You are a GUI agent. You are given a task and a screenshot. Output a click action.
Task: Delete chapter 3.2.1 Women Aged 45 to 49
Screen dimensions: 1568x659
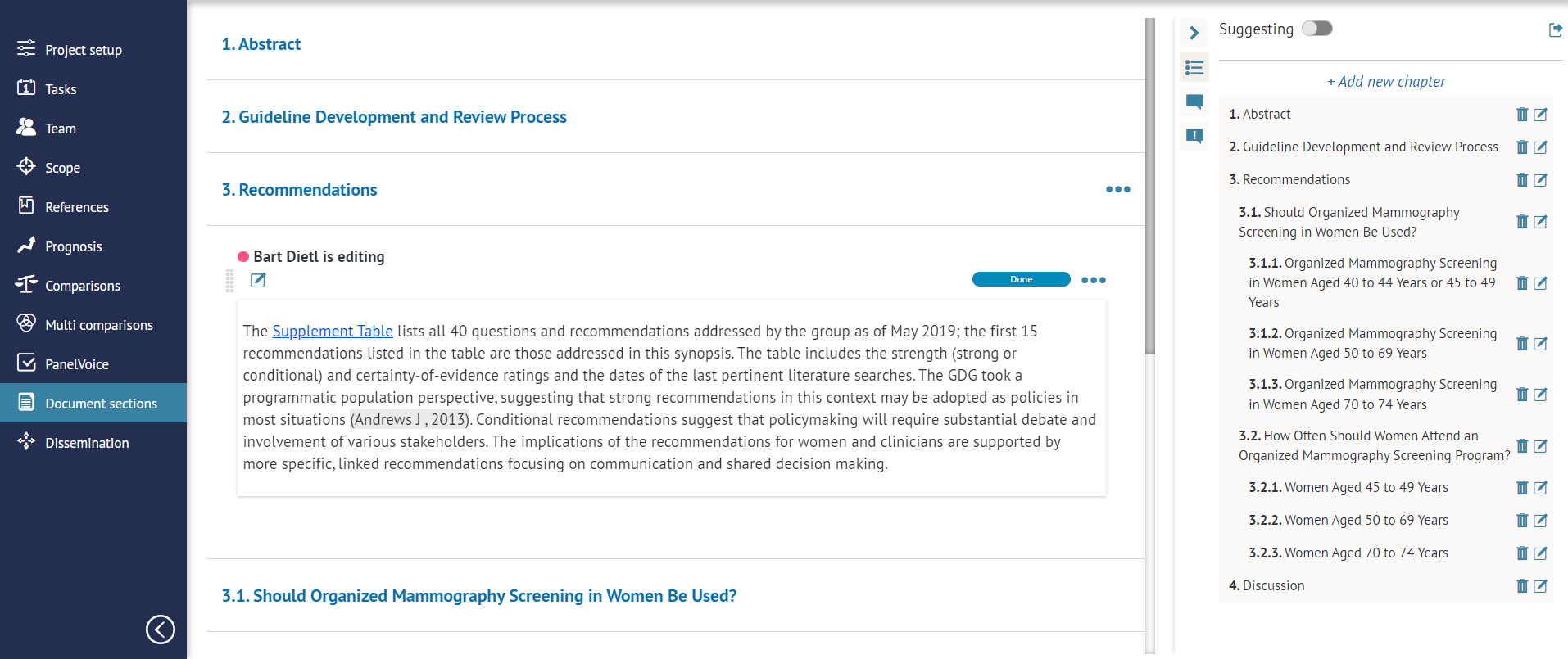1522,488
